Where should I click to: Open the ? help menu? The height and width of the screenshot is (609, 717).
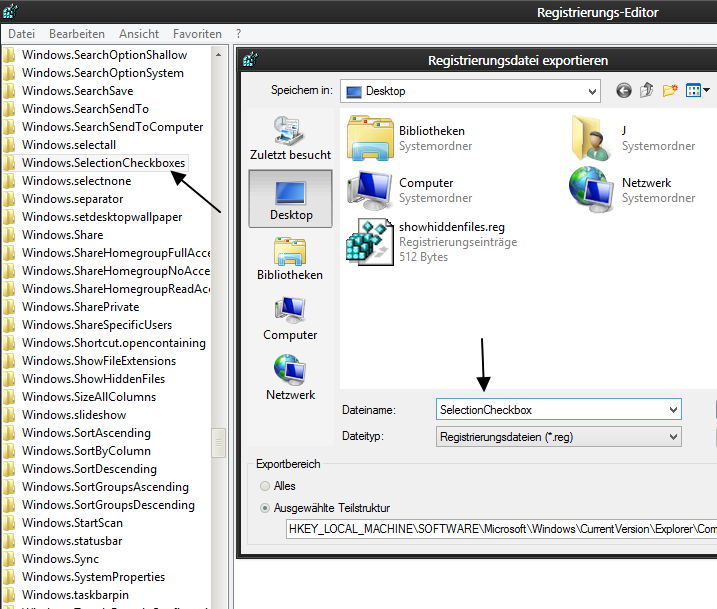click(x=238, y=34)
